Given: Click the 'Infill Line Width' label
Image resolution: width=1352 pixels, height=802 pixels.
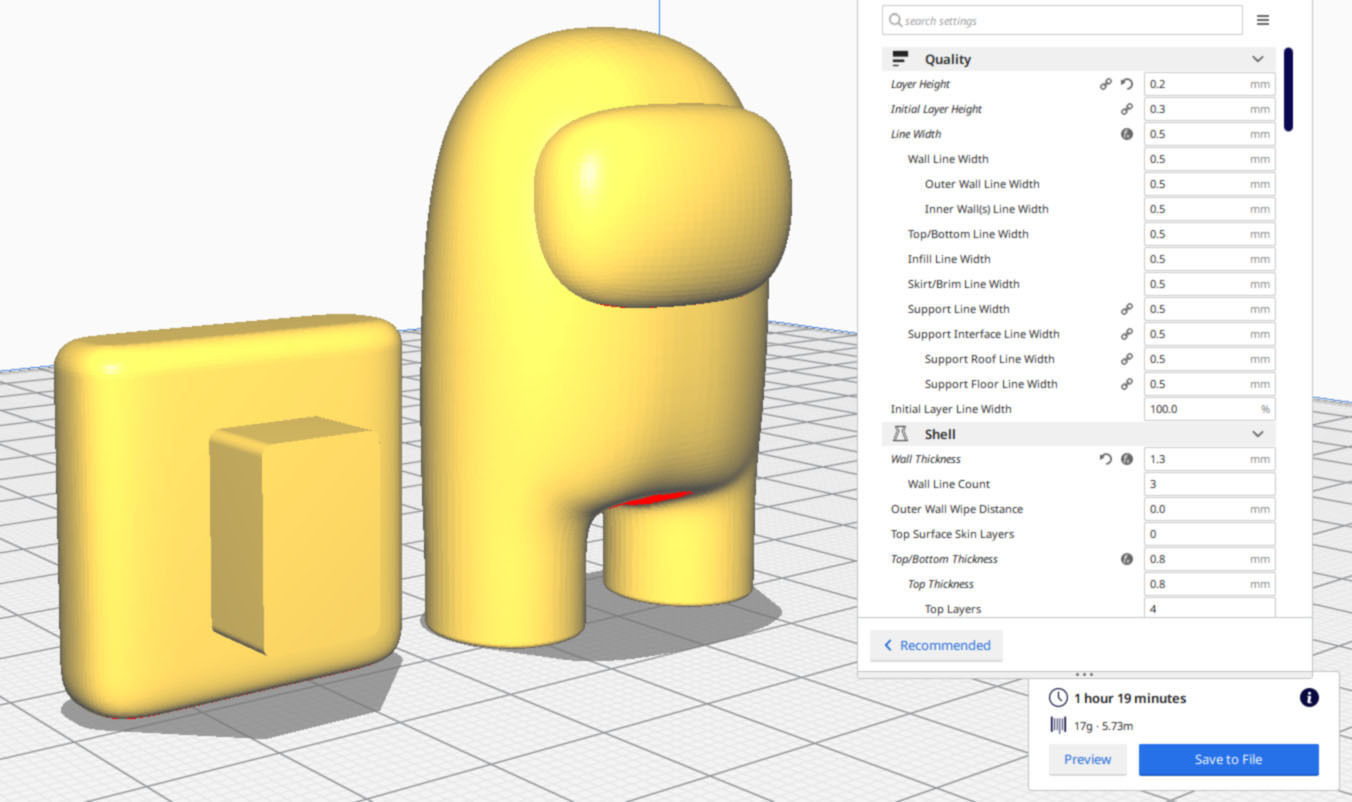Looking at the screenshot, I should [950, 259].
